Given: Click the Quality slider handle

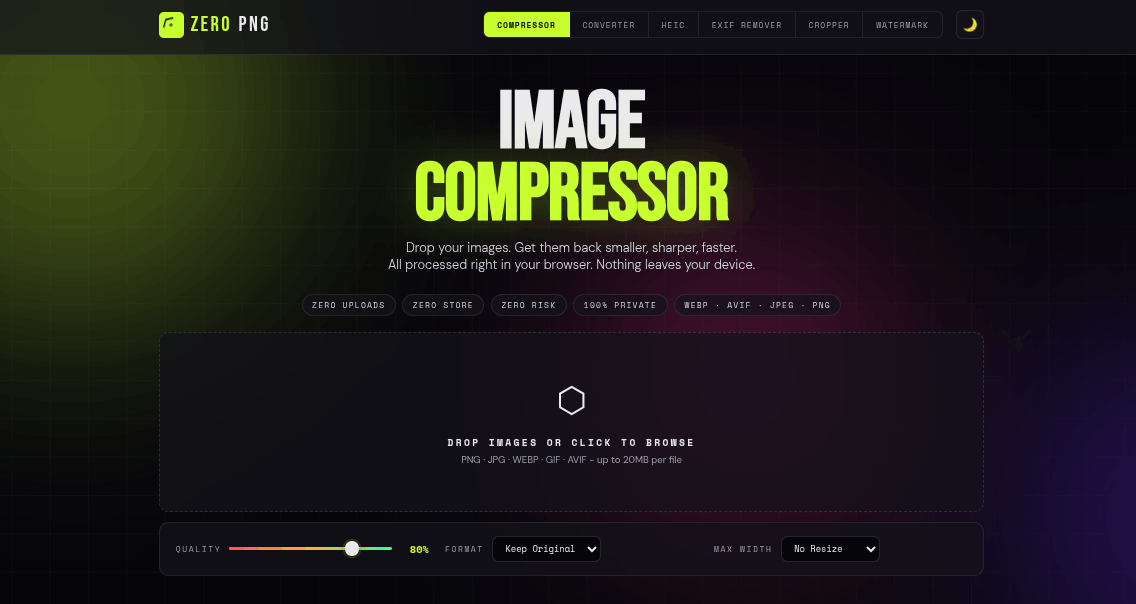Looking at the screenshot, I should point(352,548).
